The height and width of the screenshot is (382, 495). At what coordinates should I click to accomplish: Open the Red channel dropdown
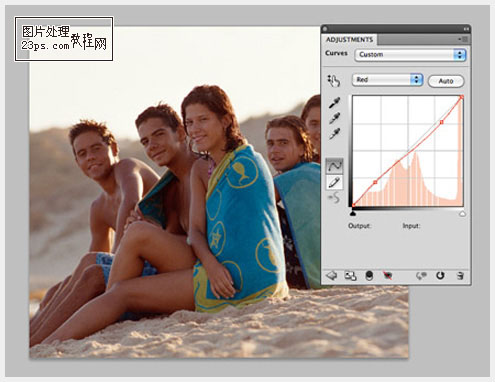coord(387,80)
